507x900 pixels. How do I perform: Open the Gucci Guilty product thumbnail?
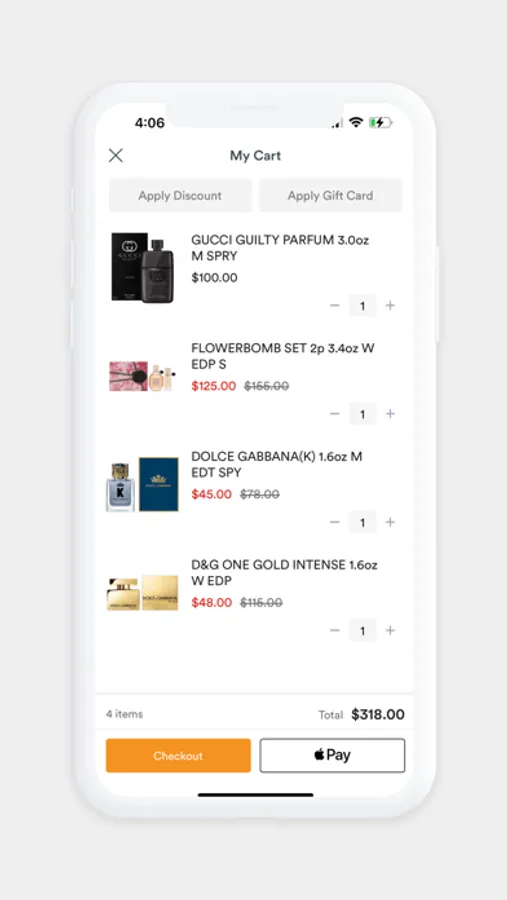[x=142, y=267]
